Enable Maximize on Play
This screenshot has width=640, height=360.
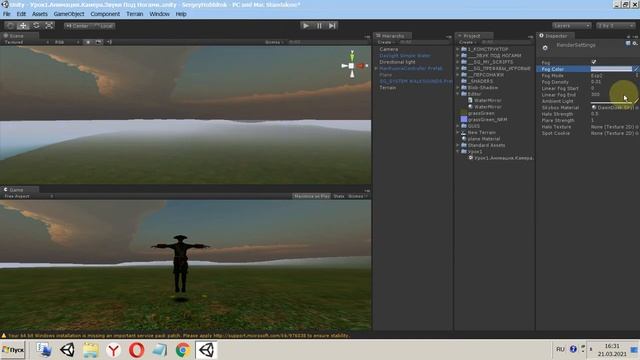pyautogui.click(x=312, y=196)
